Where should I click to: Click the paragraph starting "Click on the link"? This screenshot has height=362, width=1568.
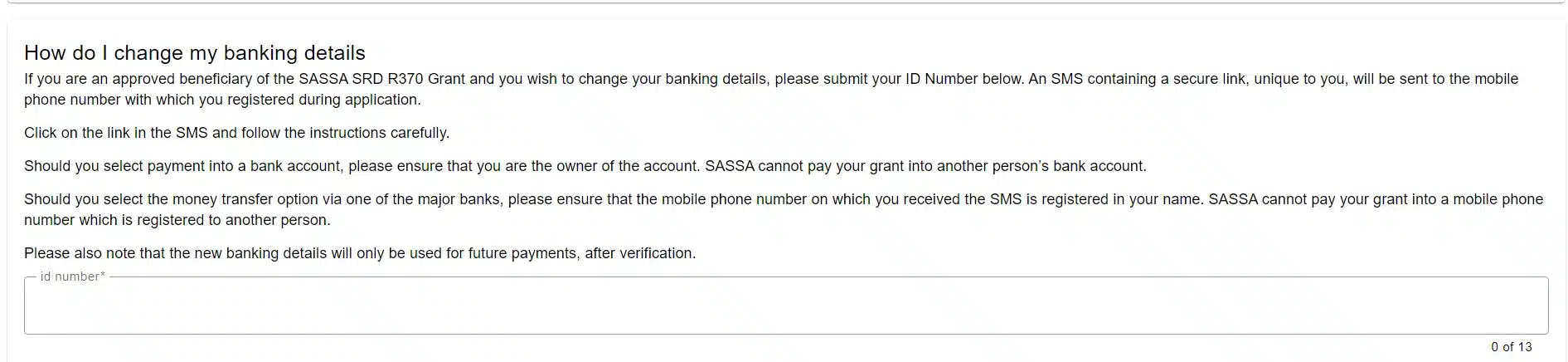tap(236, 133)
